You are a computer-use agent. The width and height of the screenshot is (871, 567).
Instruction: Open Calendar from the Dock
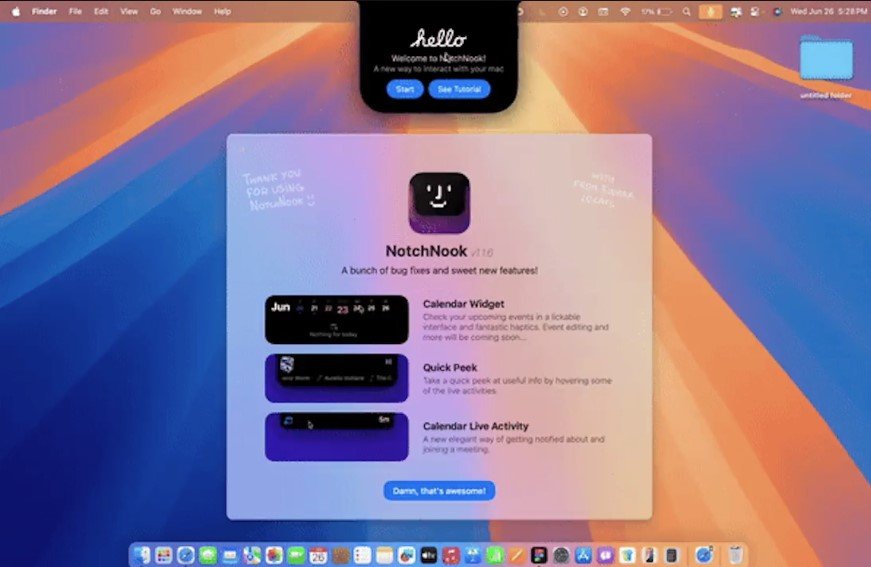tap(318, 555)
